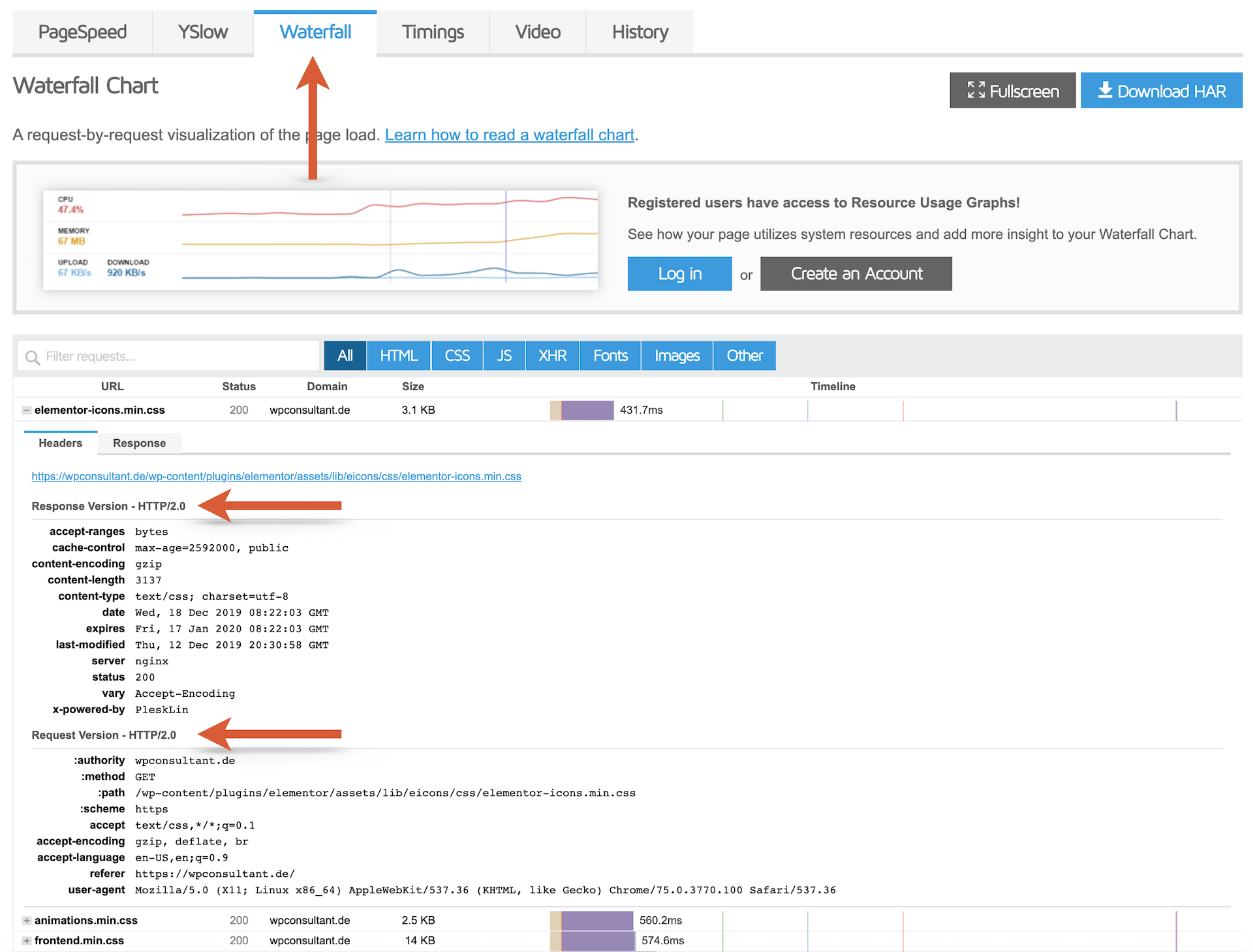This screenshot has width=1253, height=952.
Task: Click the 'Response Version - HTTP/2.0' heading
Action: point(108,506)
